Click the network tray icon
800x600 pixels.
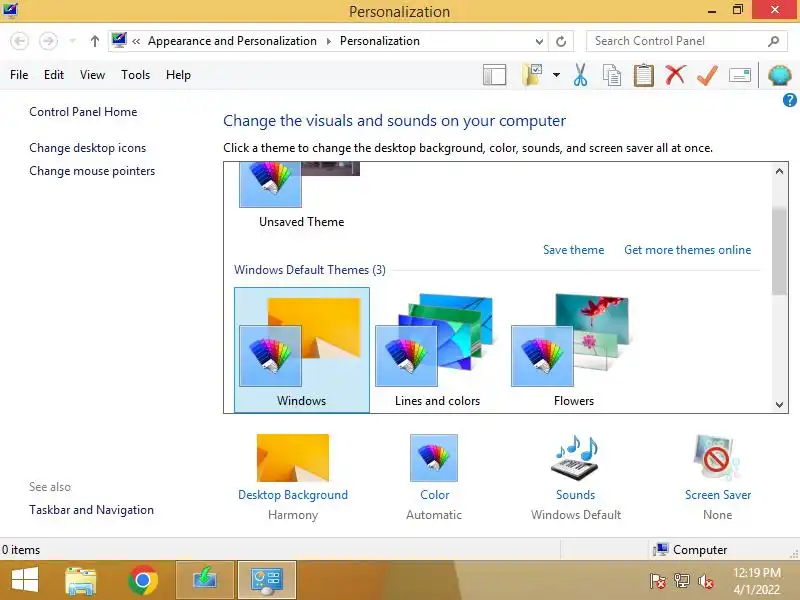[x=682, y=581]
